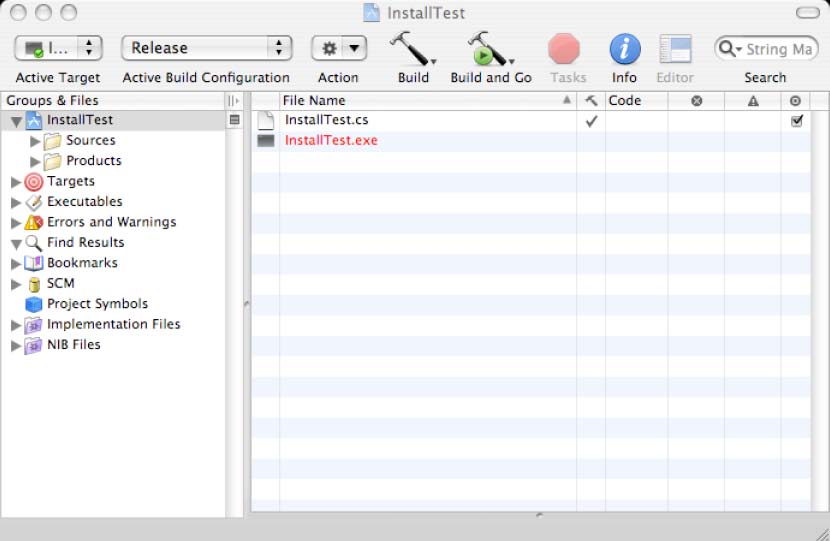Expand the Products folder triangle
830x541 pixels.
click(x=35, y=161)
